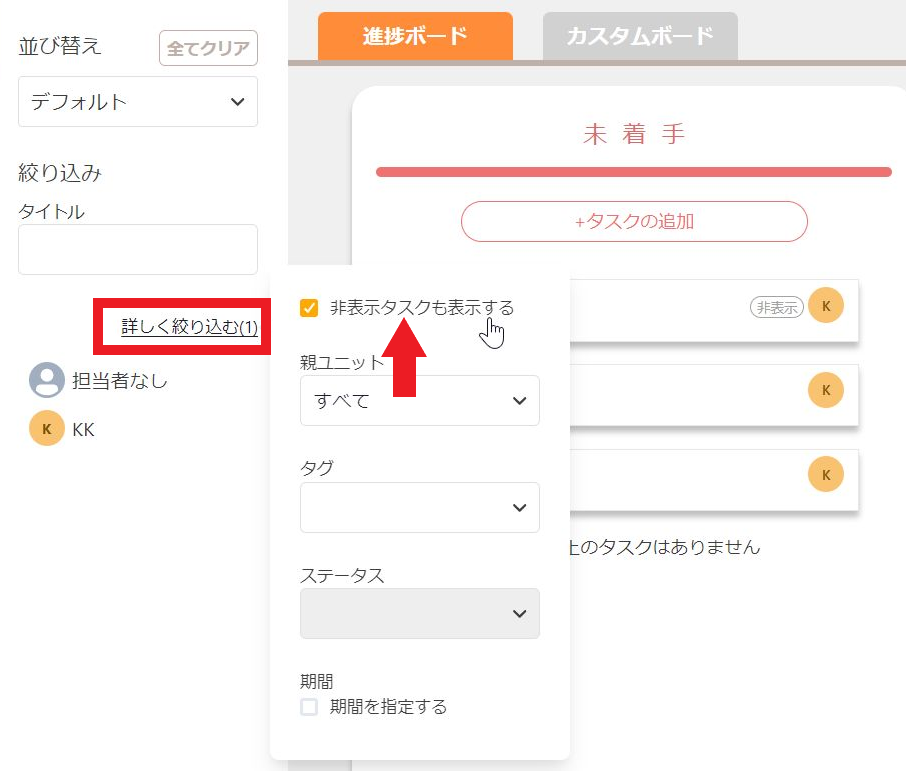Click the 未着手 column heading
The width and height of the screenshot is (906, 771).
pyautogui.click(x=634, y=135)
